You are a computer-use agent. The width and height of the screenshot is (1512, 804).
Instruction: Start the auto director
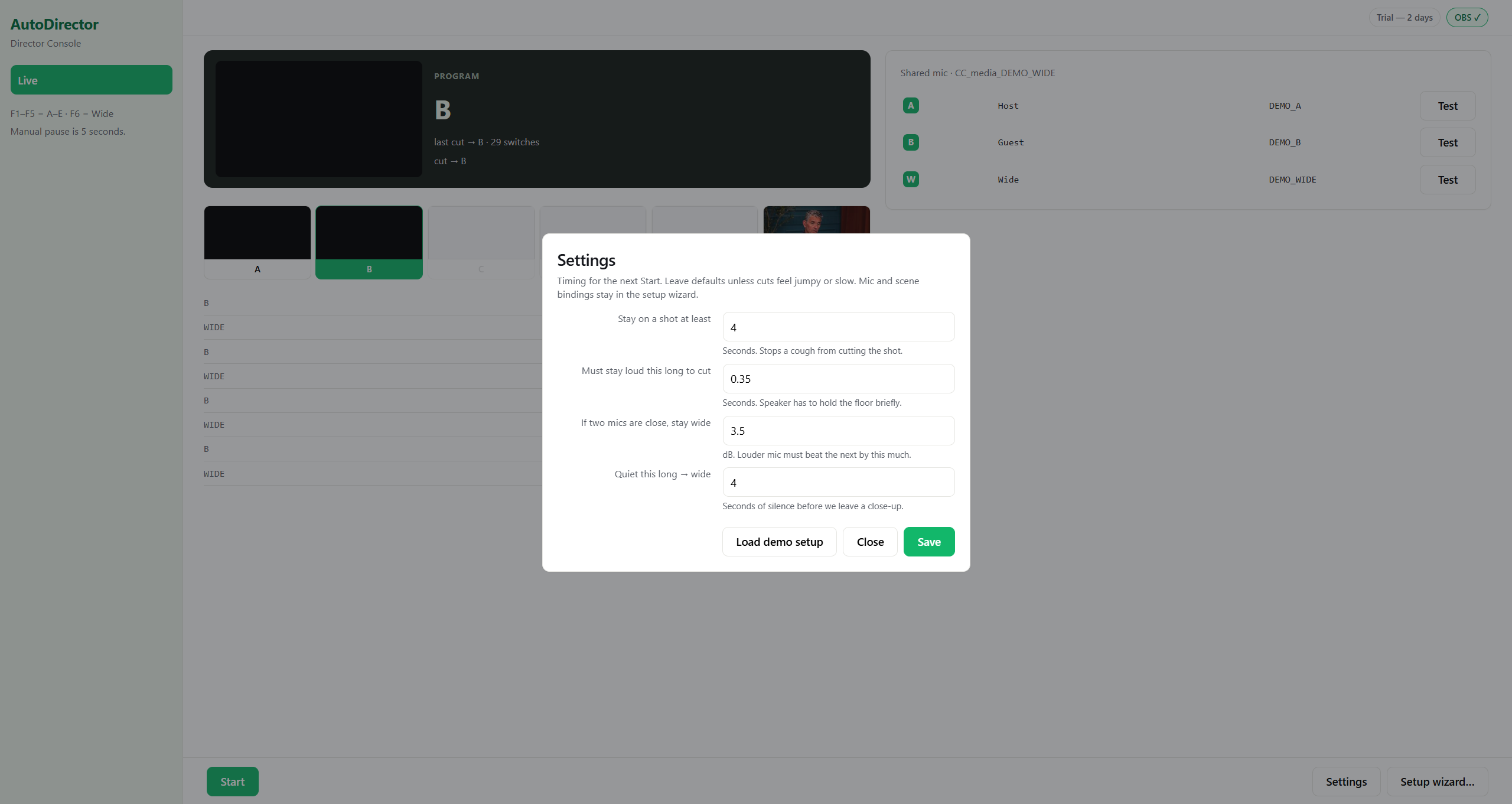pos(233,782)
